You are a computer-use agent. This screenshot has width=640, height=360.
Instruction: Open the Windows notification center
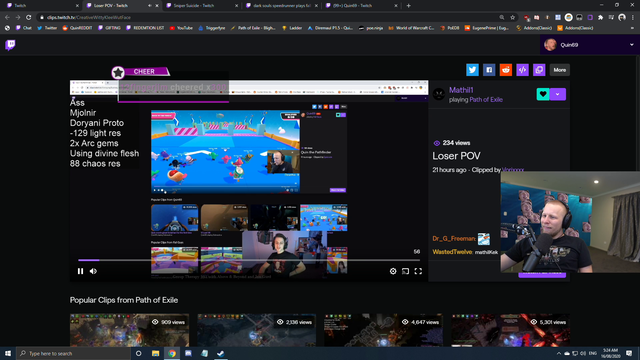629,353
